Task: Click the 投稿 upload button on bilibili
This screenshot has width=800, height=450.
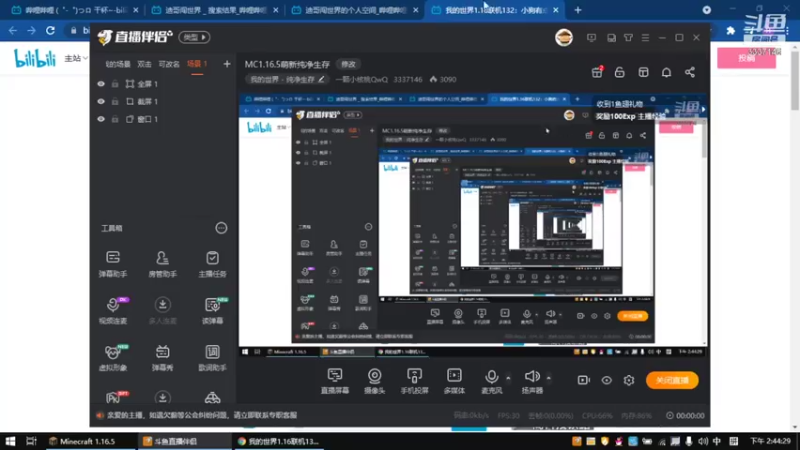Action: [746, 58]
